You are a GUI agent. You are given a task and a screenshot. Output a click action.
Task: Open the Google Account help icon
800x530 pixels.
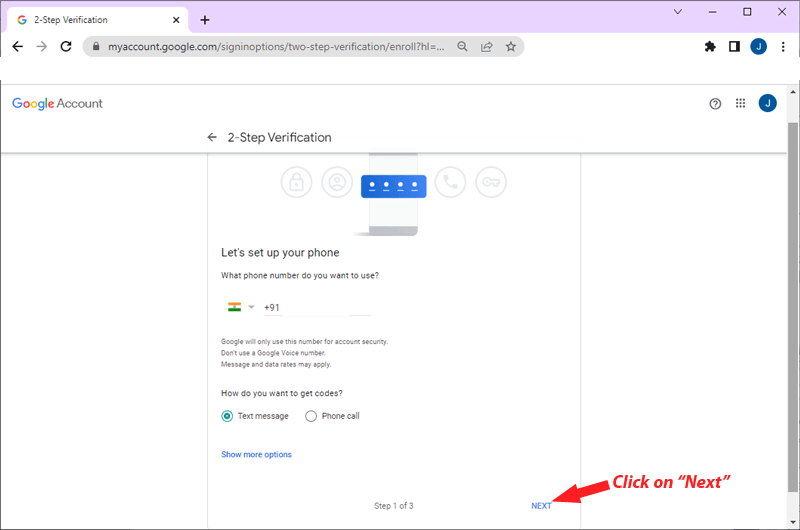715,103
